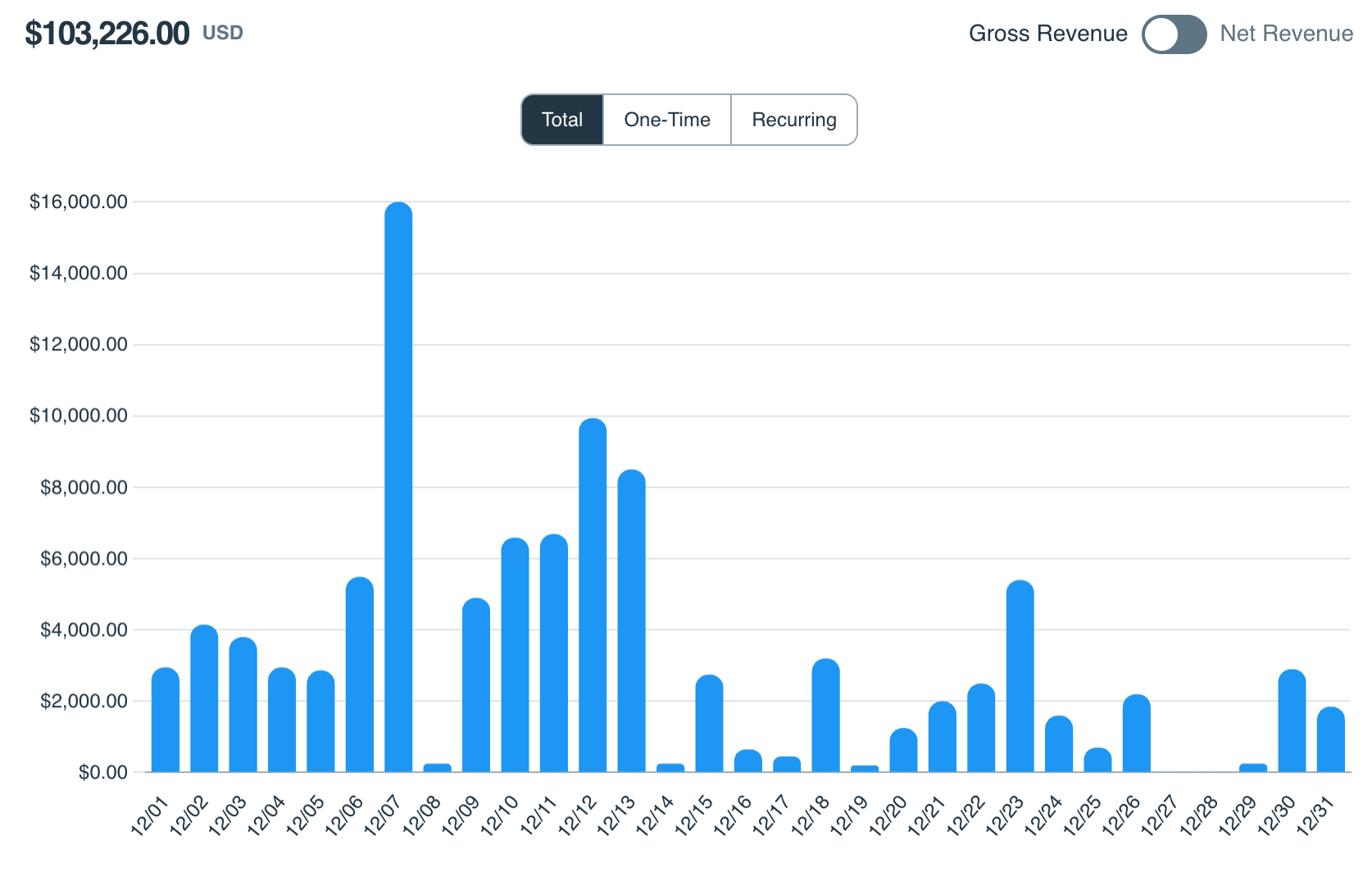Toggle the Gross/Net Revenue switch
Image resolution: width=1372 pixels, height=877 pixels.
1174,34
